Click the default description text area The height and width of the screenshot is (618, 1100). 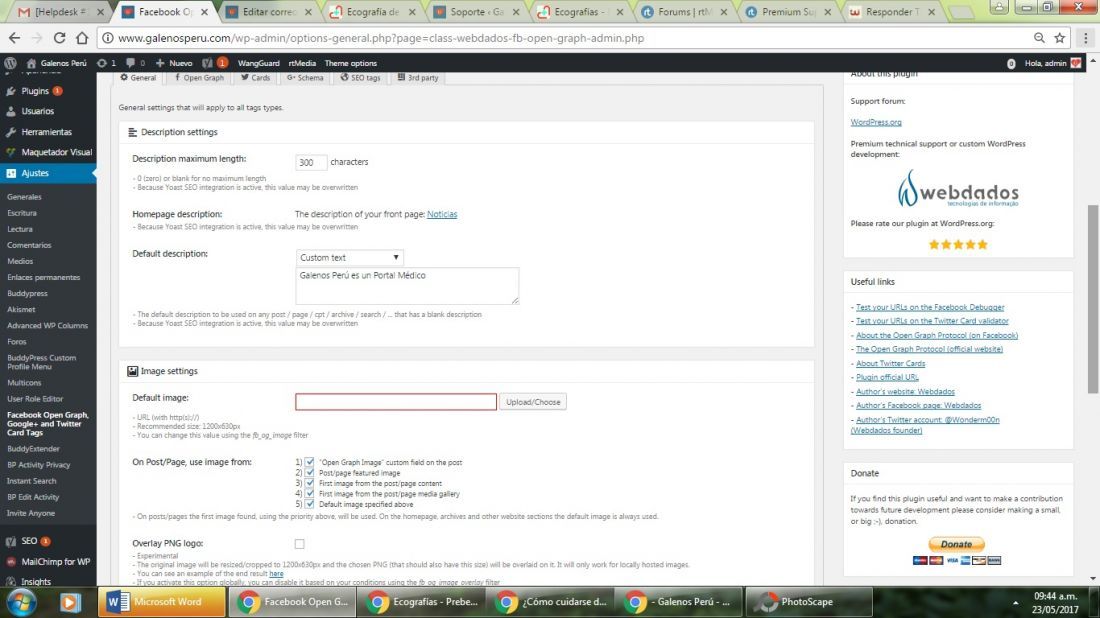(407, 286)
